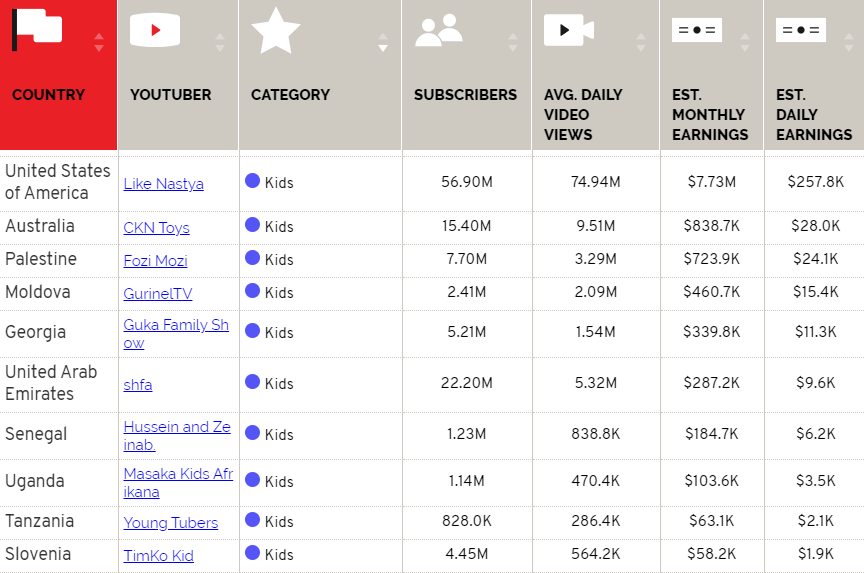Click the $1.9K daily earnings value

(x=816, y=554)
